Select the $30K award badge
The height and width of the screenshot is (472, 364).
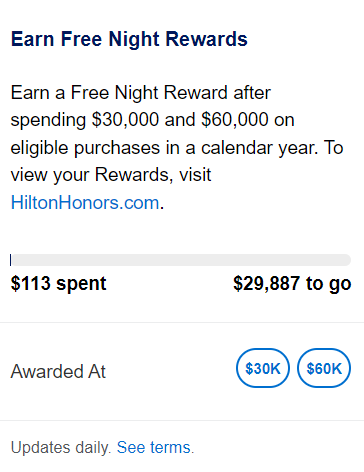point(263,368)
